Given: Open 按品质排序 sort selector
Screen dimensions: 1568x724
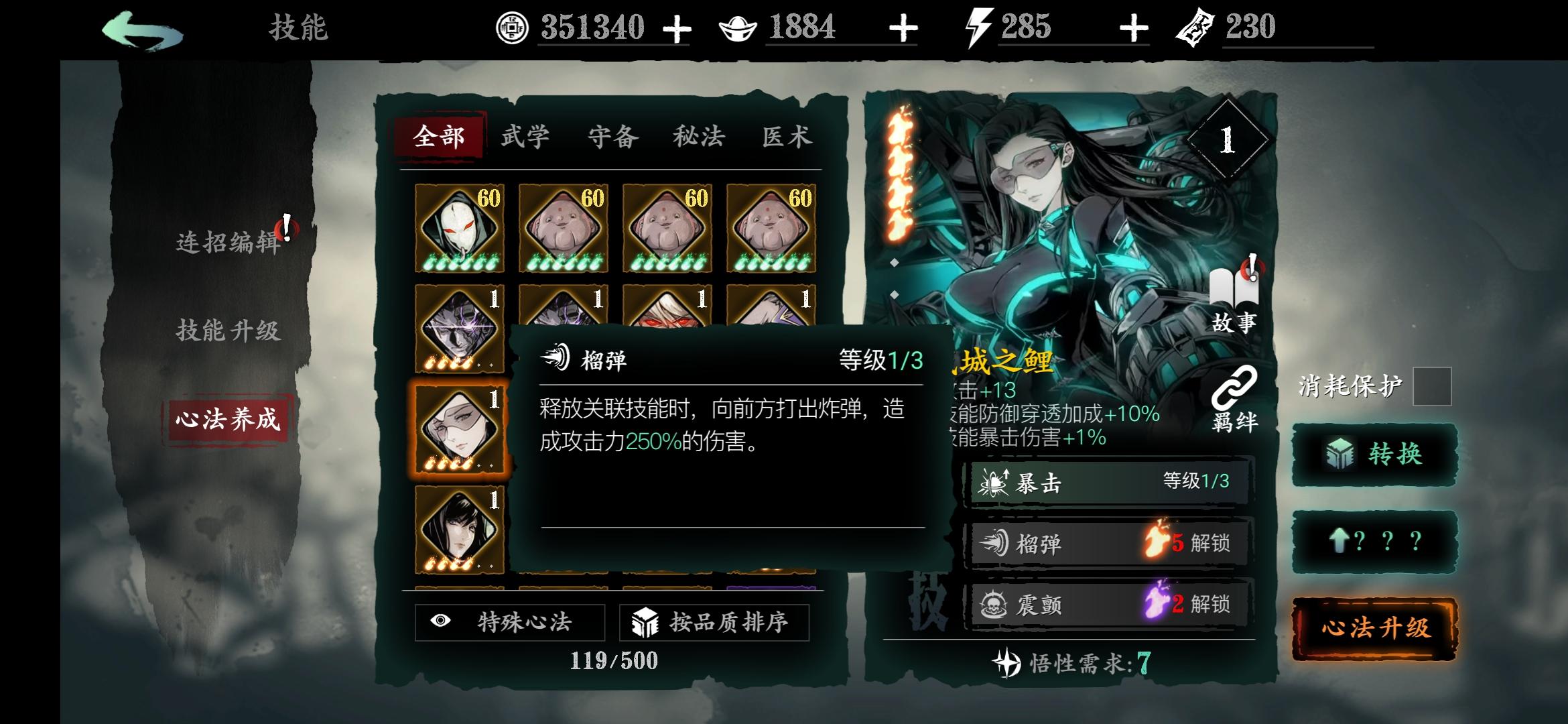Looking at the screenshot, I should coord(714,622).
